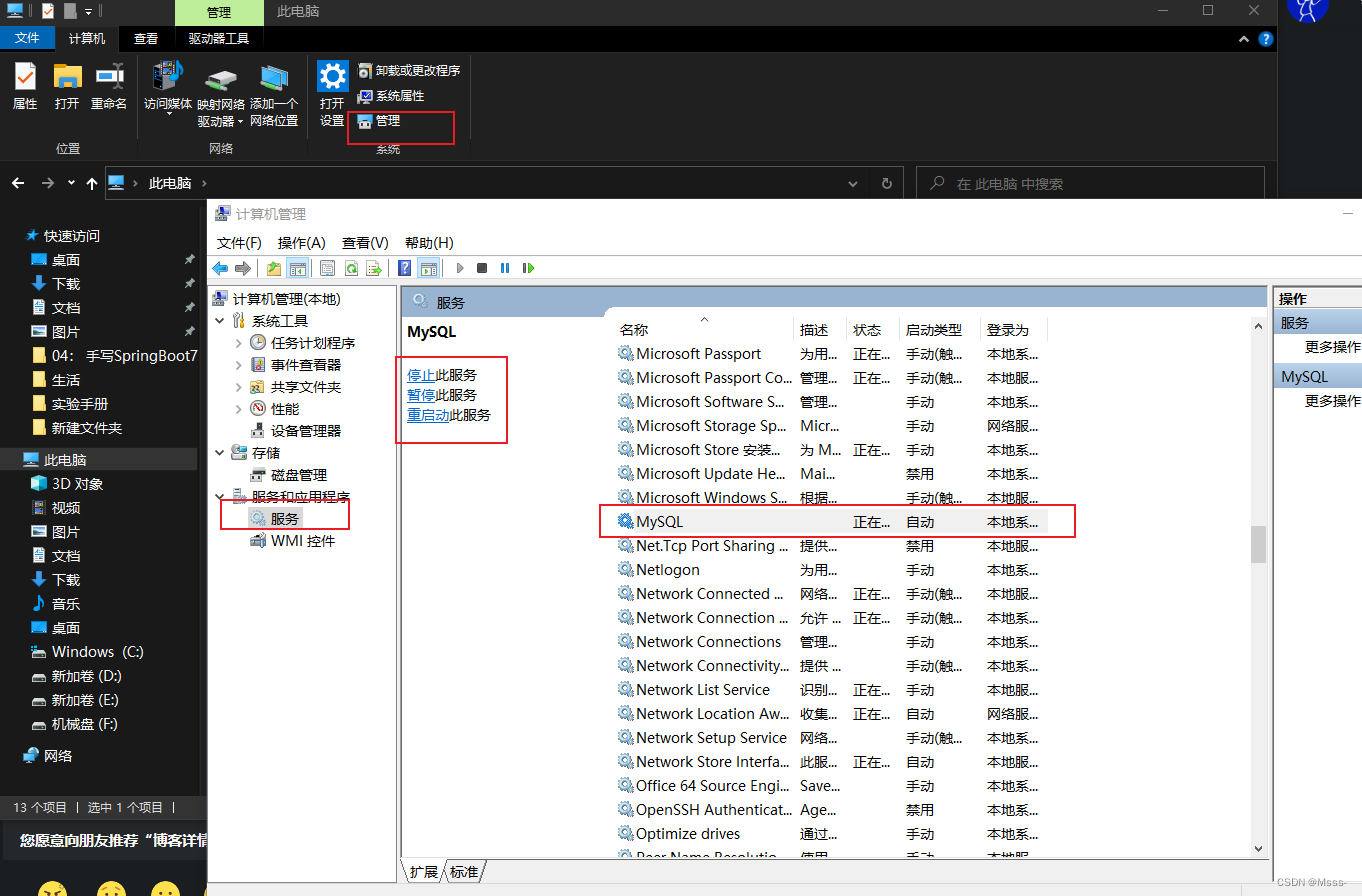Click the Explorer address bar refresh icon
1362x896 pixels.
(886, 184)
